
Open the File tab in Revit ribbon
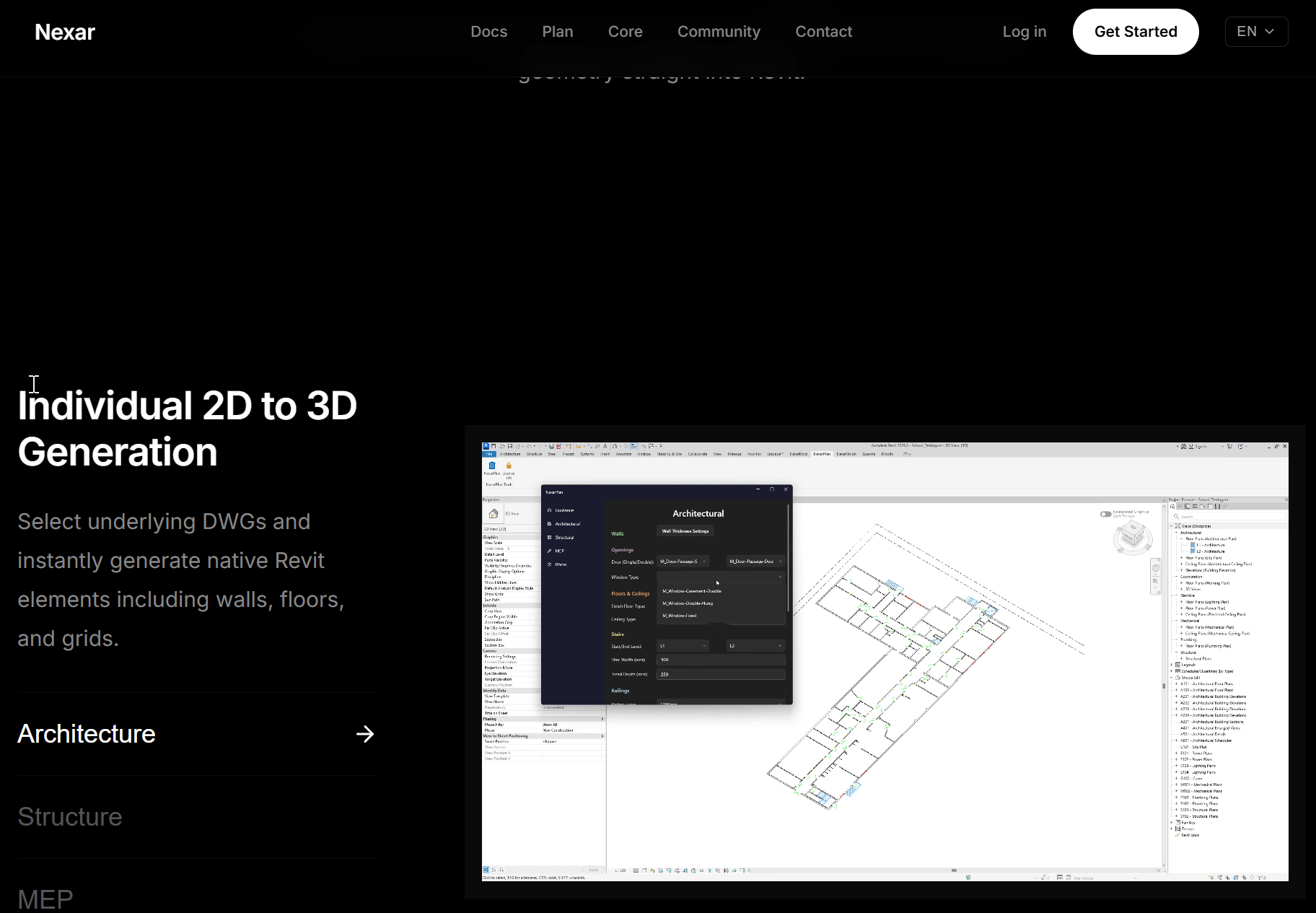489,454
